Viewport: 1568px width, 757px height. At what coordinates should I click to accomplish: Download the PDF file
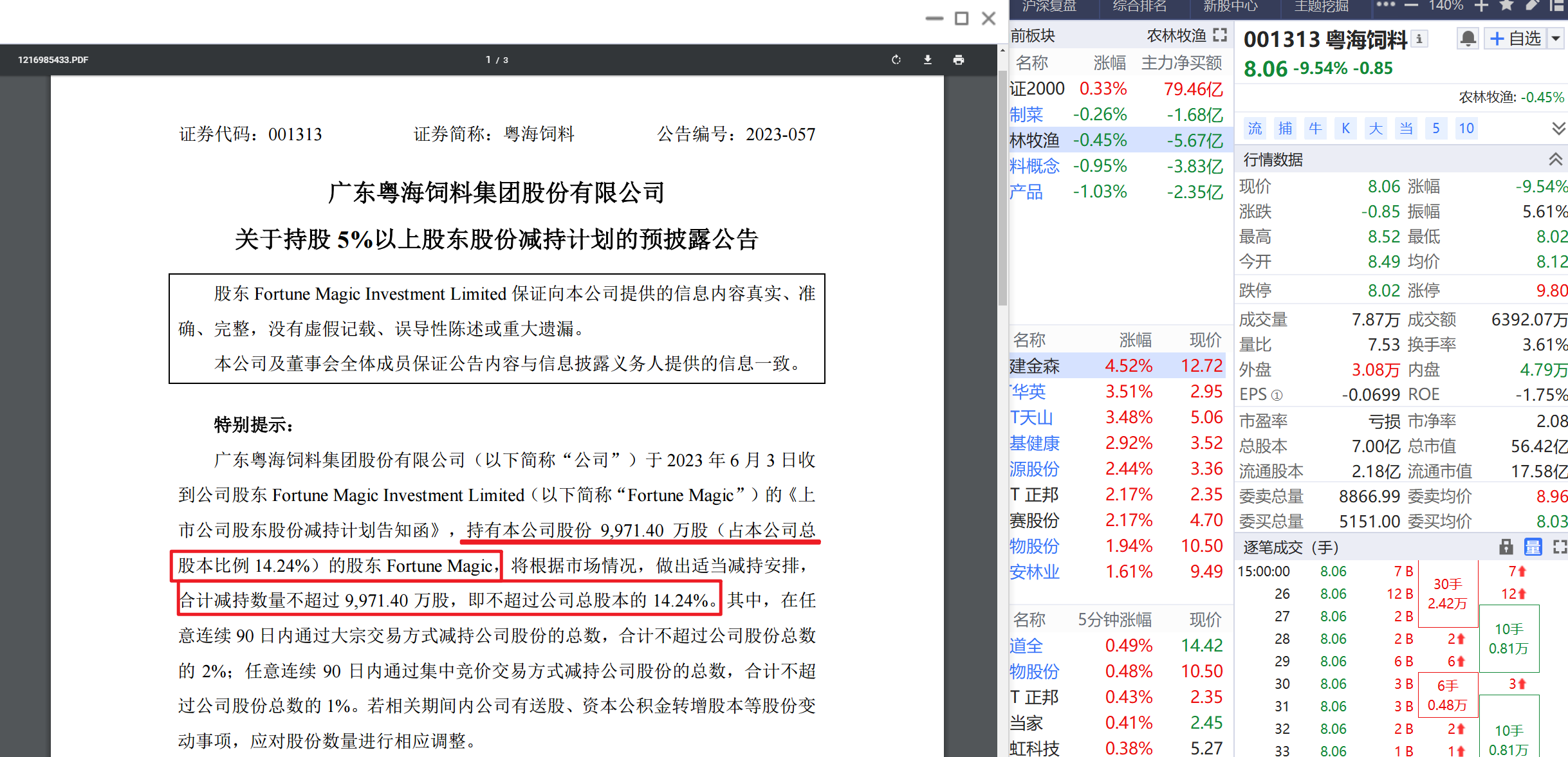click(x=927, y=60)
